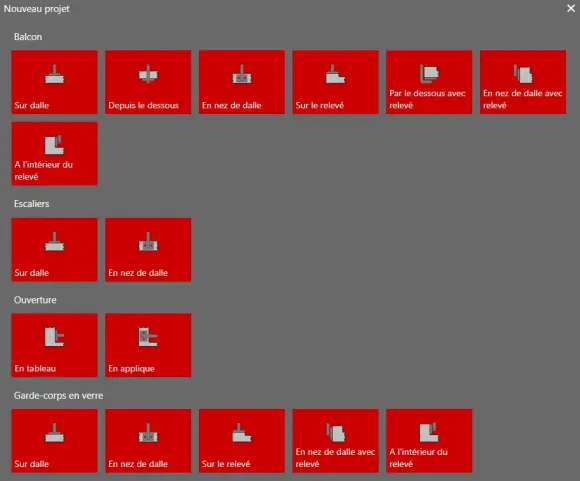This screenshot has width=580, height=481.
Task: Select Garde-corps en verre 'En nez de dalle'
Action: pos(148,441)
